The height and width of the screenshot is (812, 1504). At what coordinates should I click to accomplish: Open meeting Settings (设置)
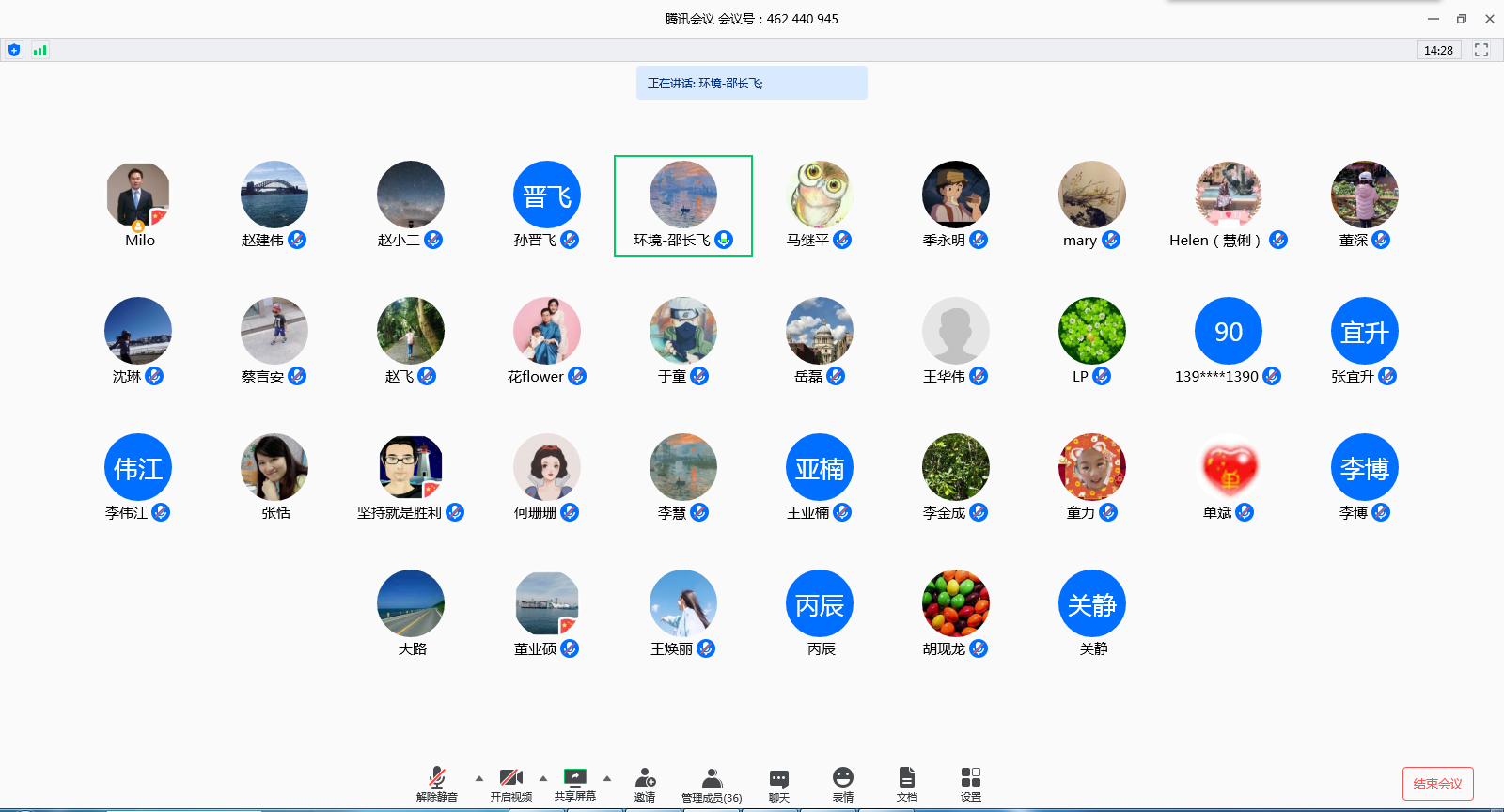click(970, 785)
